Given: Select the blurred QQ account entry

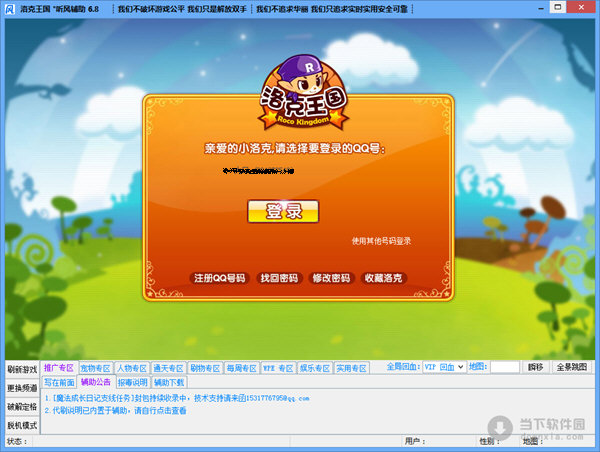Looking at the screenshot, I should click(x=258, y=171).
